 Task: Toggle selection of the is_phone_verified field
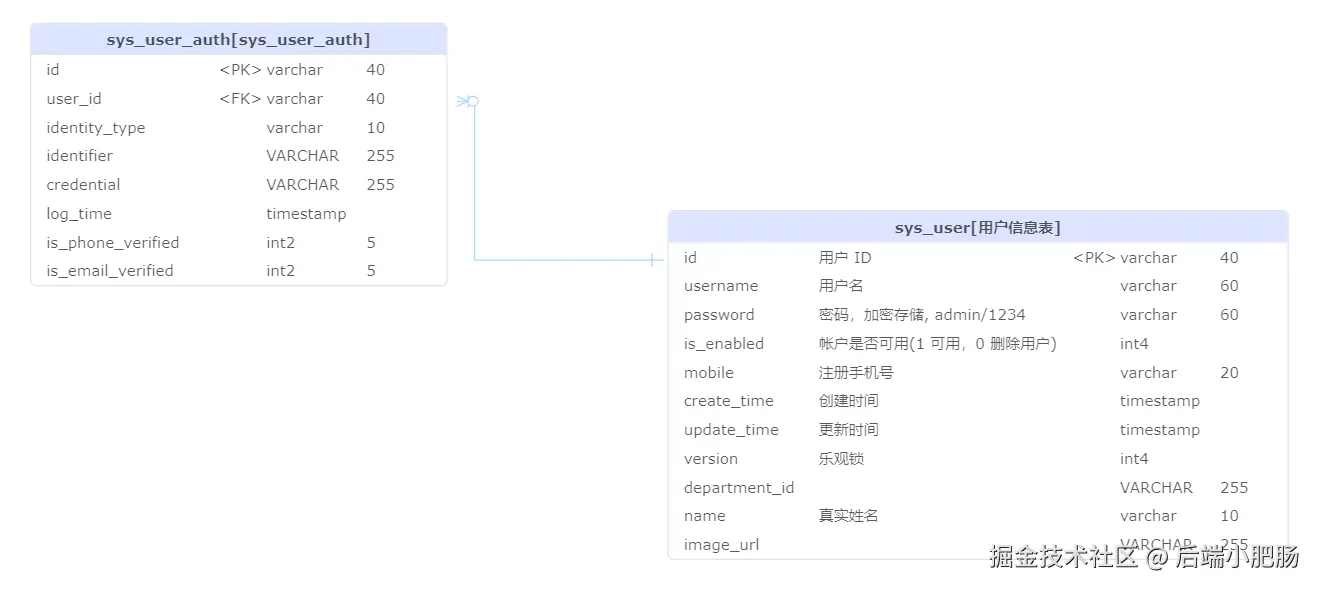112,242
